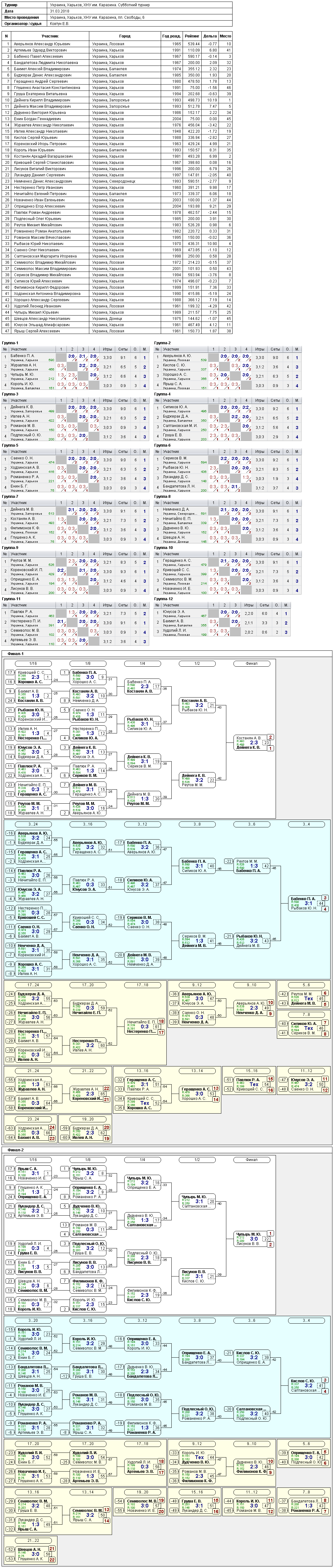Viewport: 334px width, 1568px height.
Task: Click the "Дельта" column header
Action: [x=210, y=37]
